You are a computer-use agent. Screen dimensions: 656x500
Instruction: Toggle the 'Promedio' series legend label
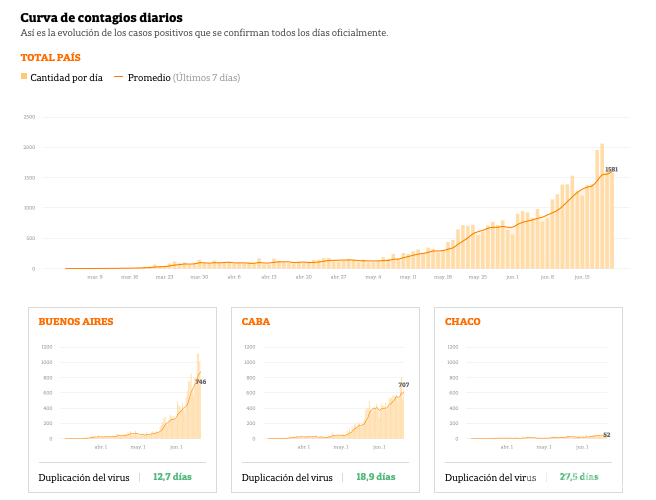(149, 78)
